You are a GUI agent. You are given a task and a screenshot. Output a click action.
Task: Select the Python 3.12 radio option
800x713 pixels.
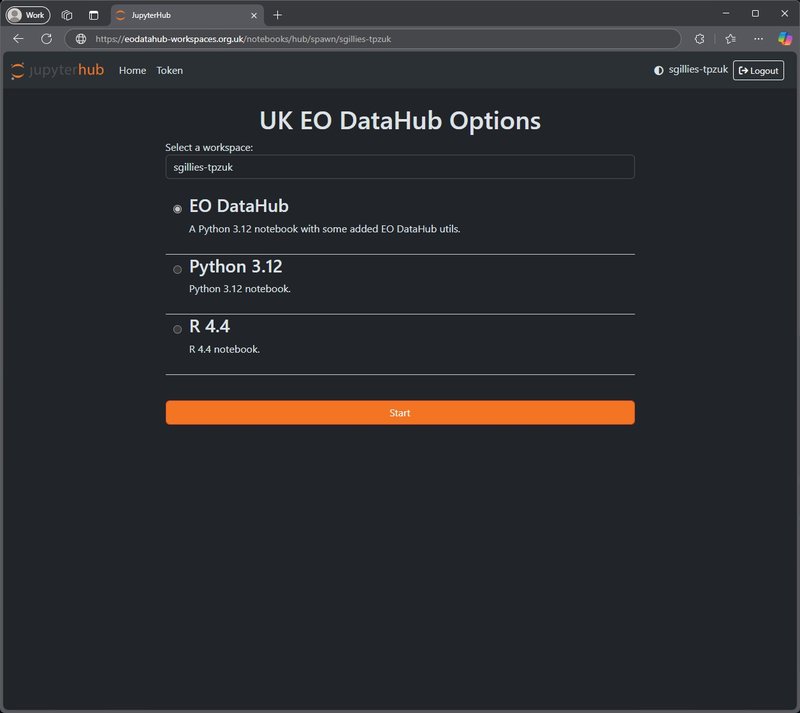[x=178, y=269]
